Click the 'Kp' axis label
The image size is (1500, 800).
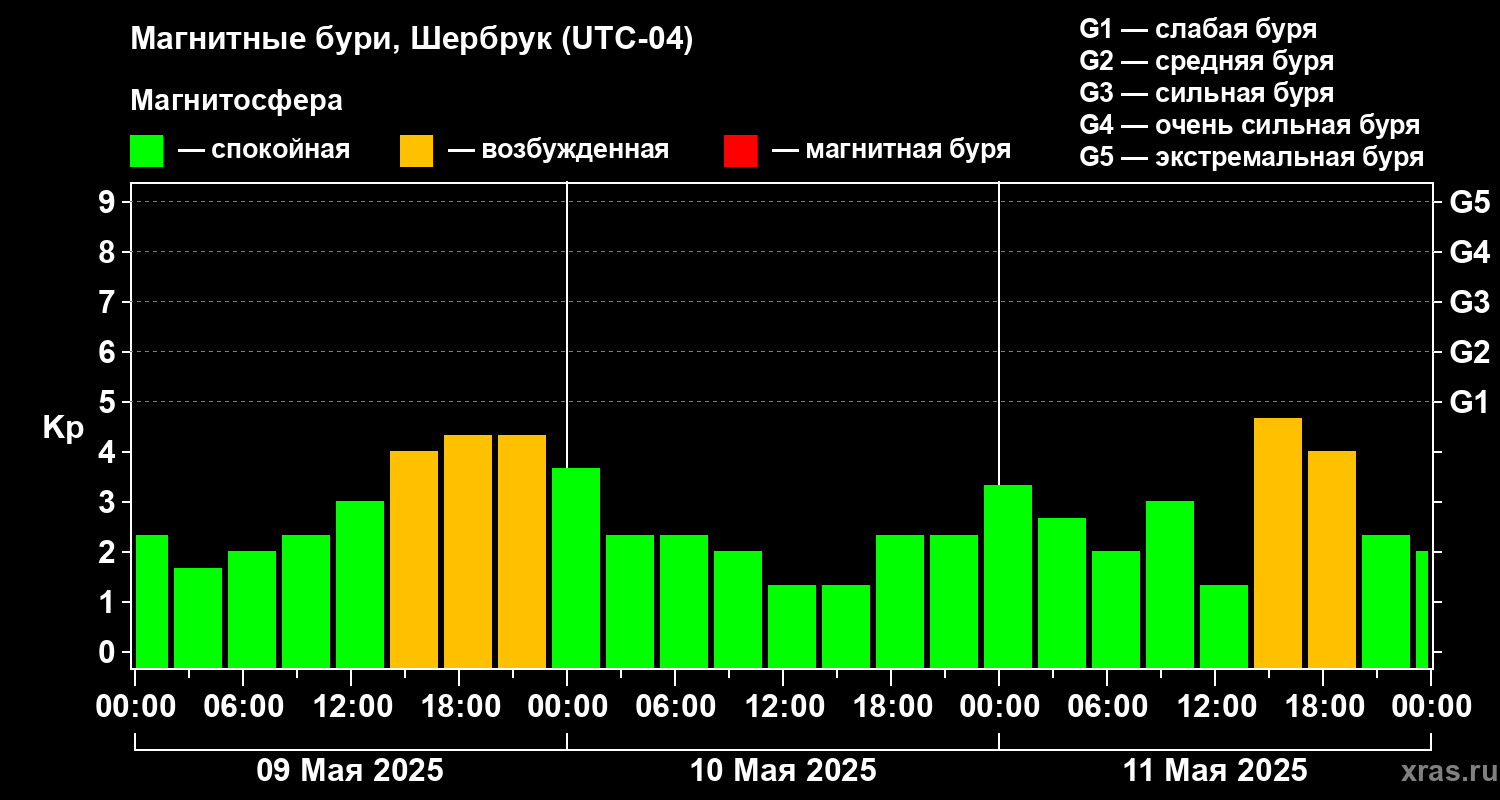point(62,428)
